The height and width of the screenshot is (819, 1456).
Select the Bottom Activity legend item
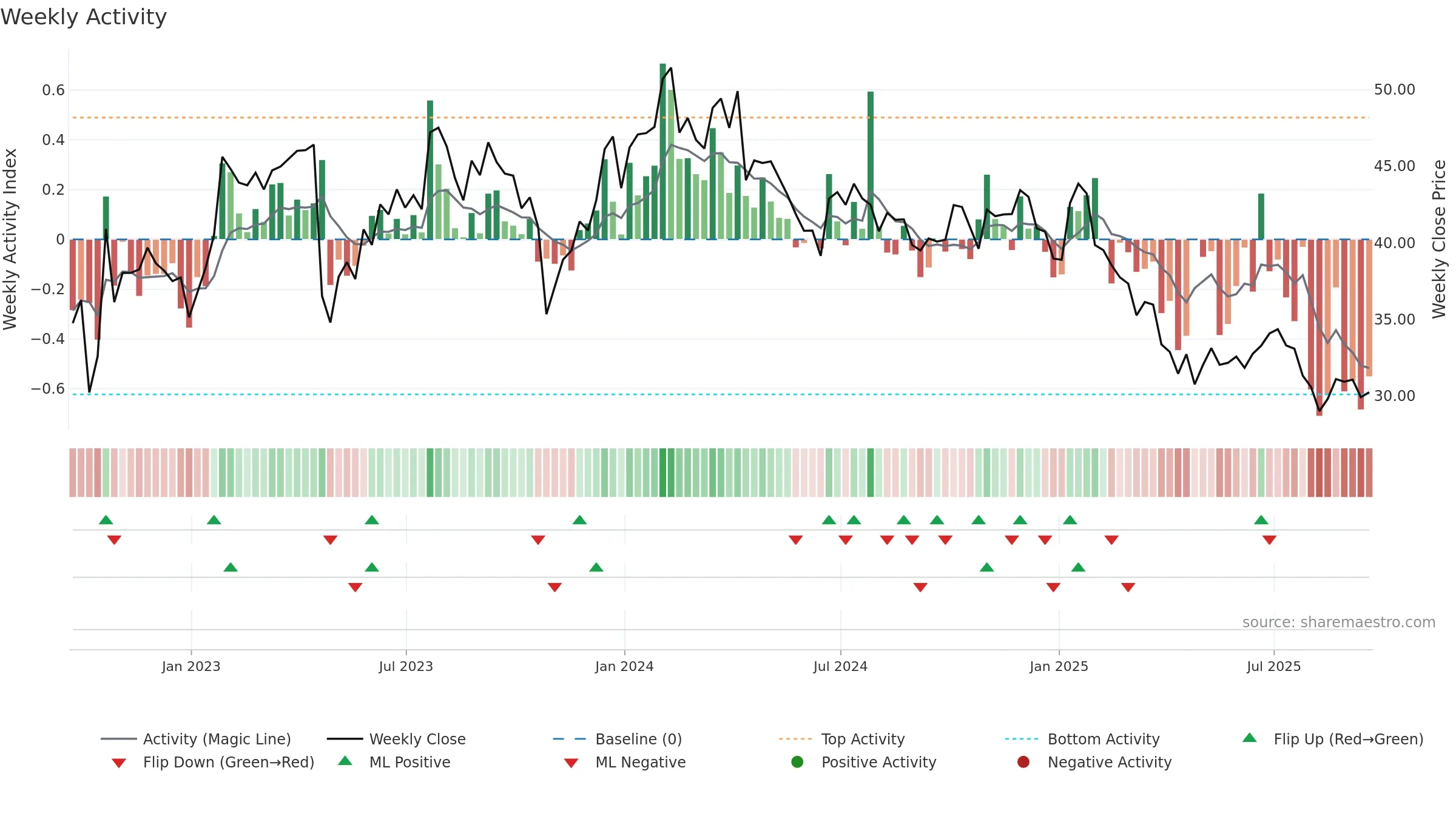coord(1082,739)
